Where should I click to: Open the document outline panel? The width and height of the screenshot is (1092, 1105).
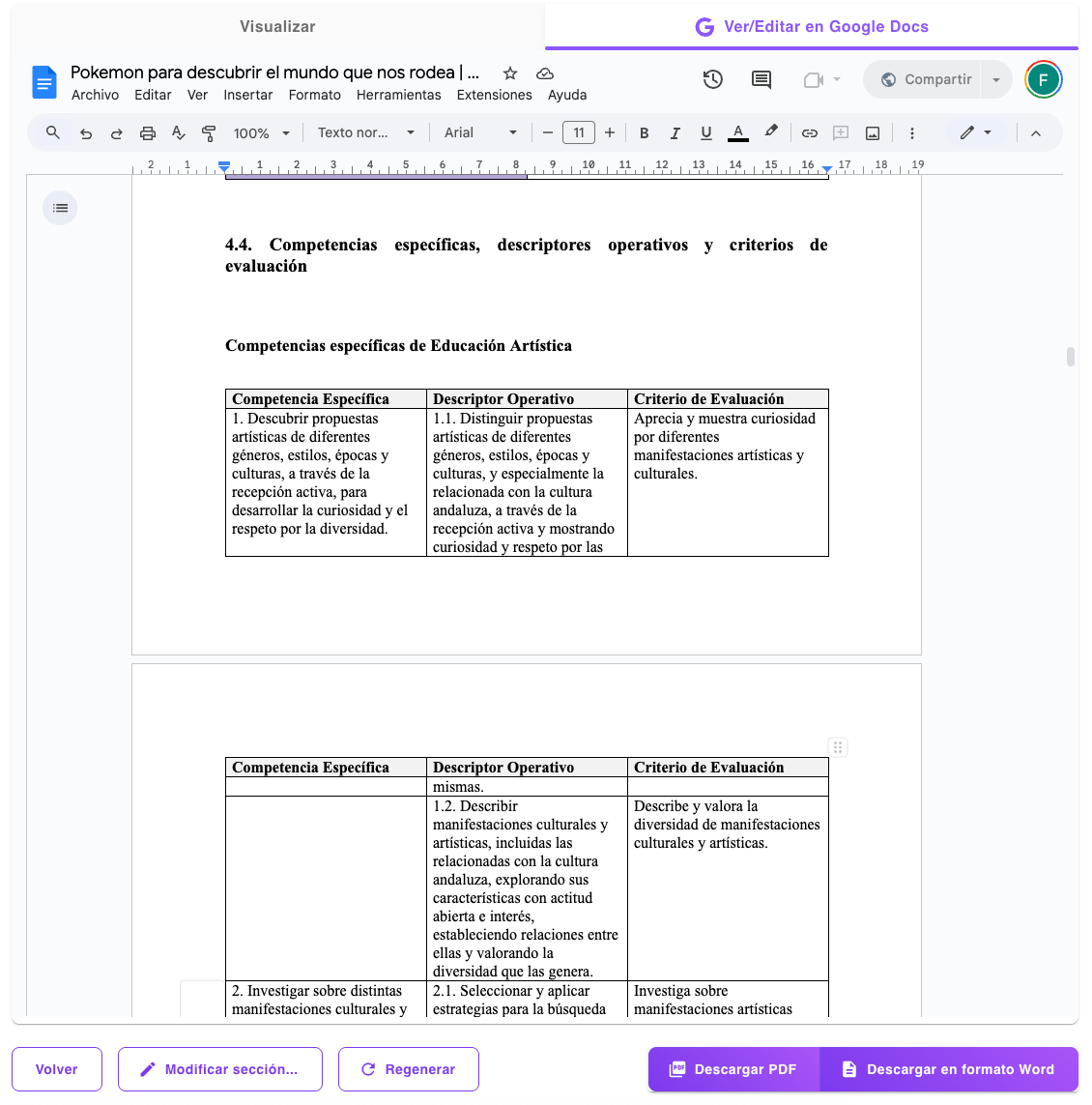pyautogui.click(x=59, y=207)
